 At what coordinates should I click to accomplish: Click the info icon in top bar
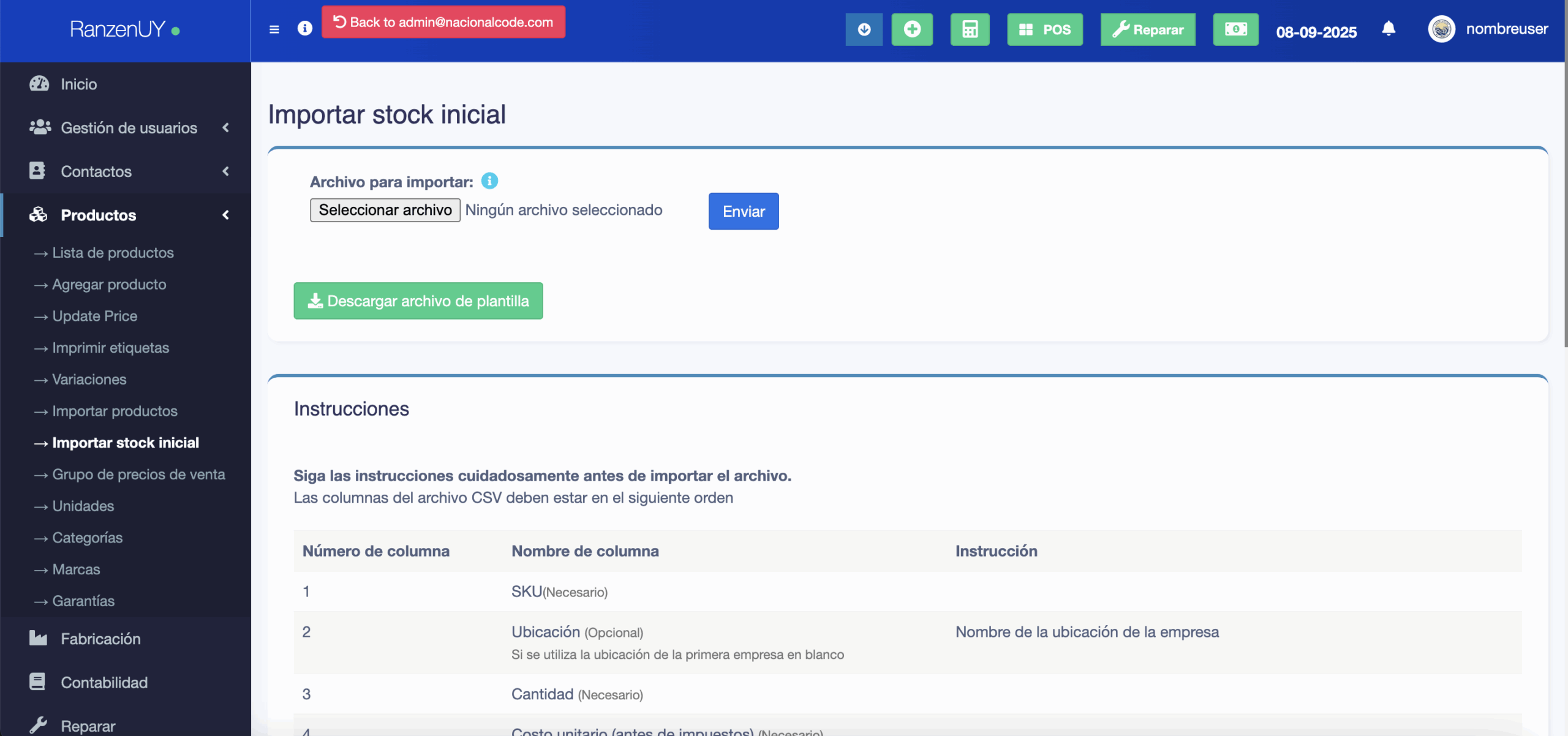click(304, 29)
